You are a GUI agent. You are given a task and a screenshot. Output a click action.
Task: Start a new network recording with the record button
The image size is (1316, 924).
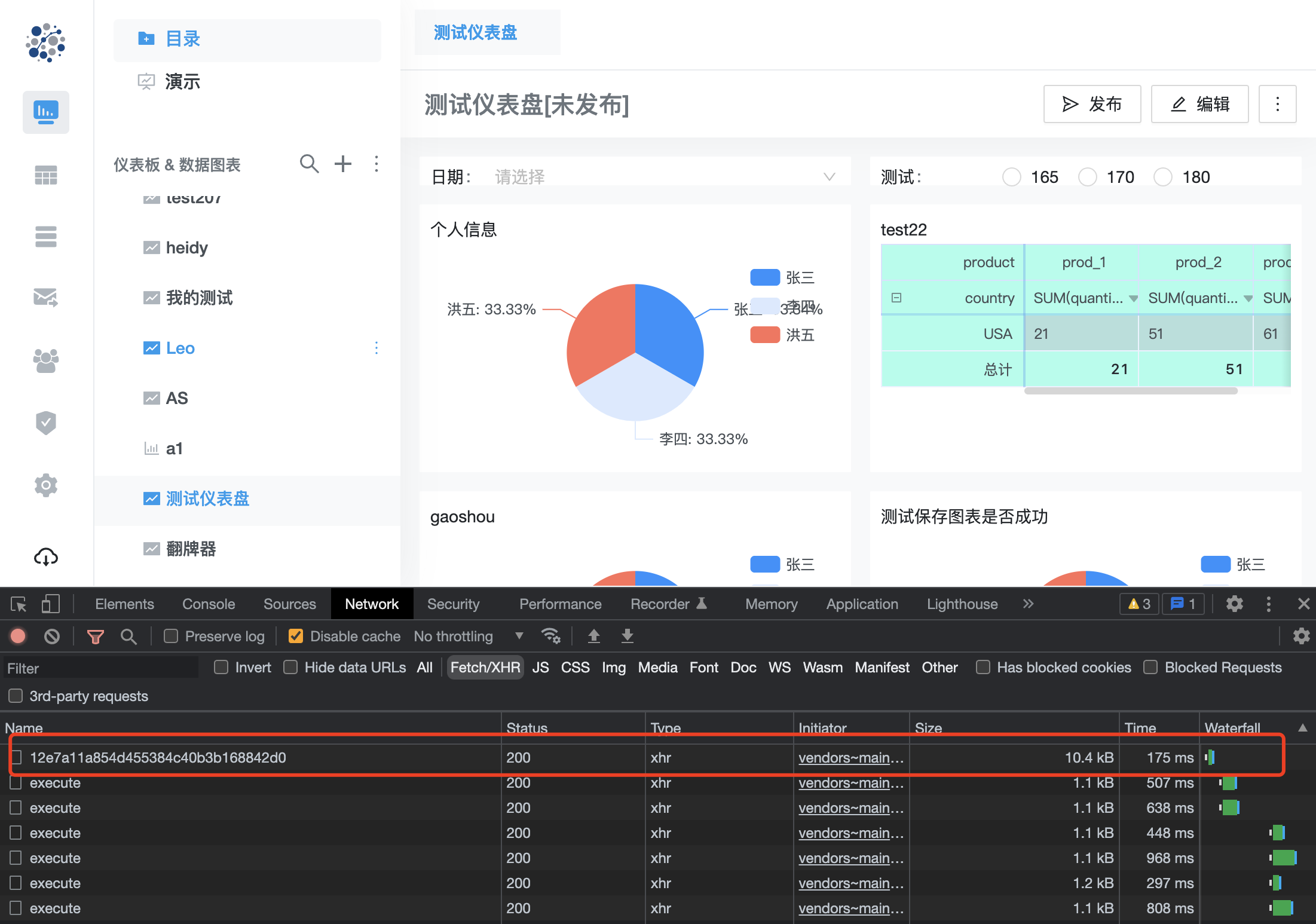click(17, 636)
